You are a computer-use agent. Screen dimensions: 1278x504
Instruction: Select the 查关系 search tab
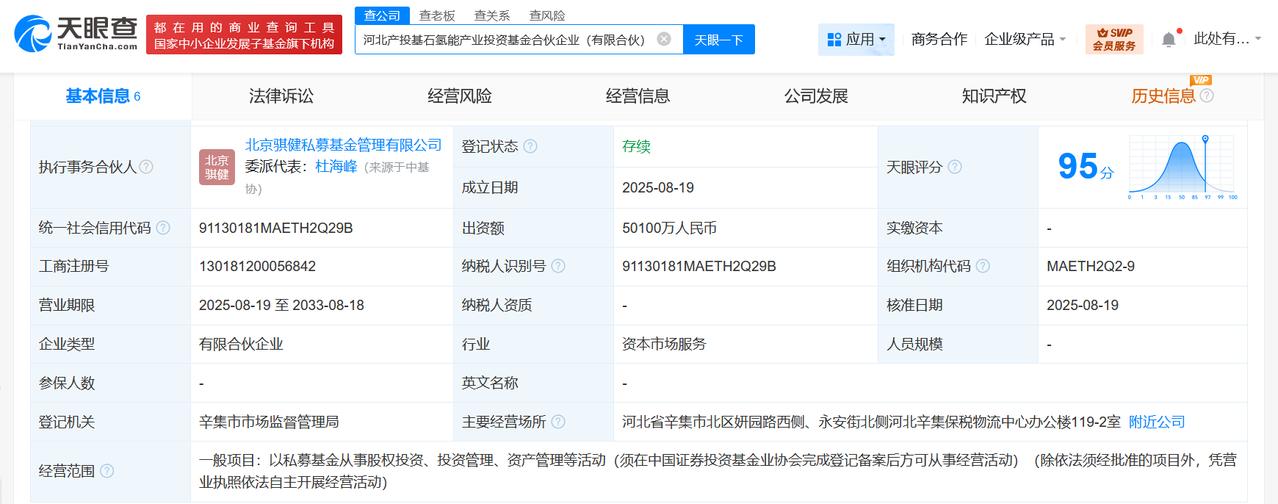coord(492,15)
